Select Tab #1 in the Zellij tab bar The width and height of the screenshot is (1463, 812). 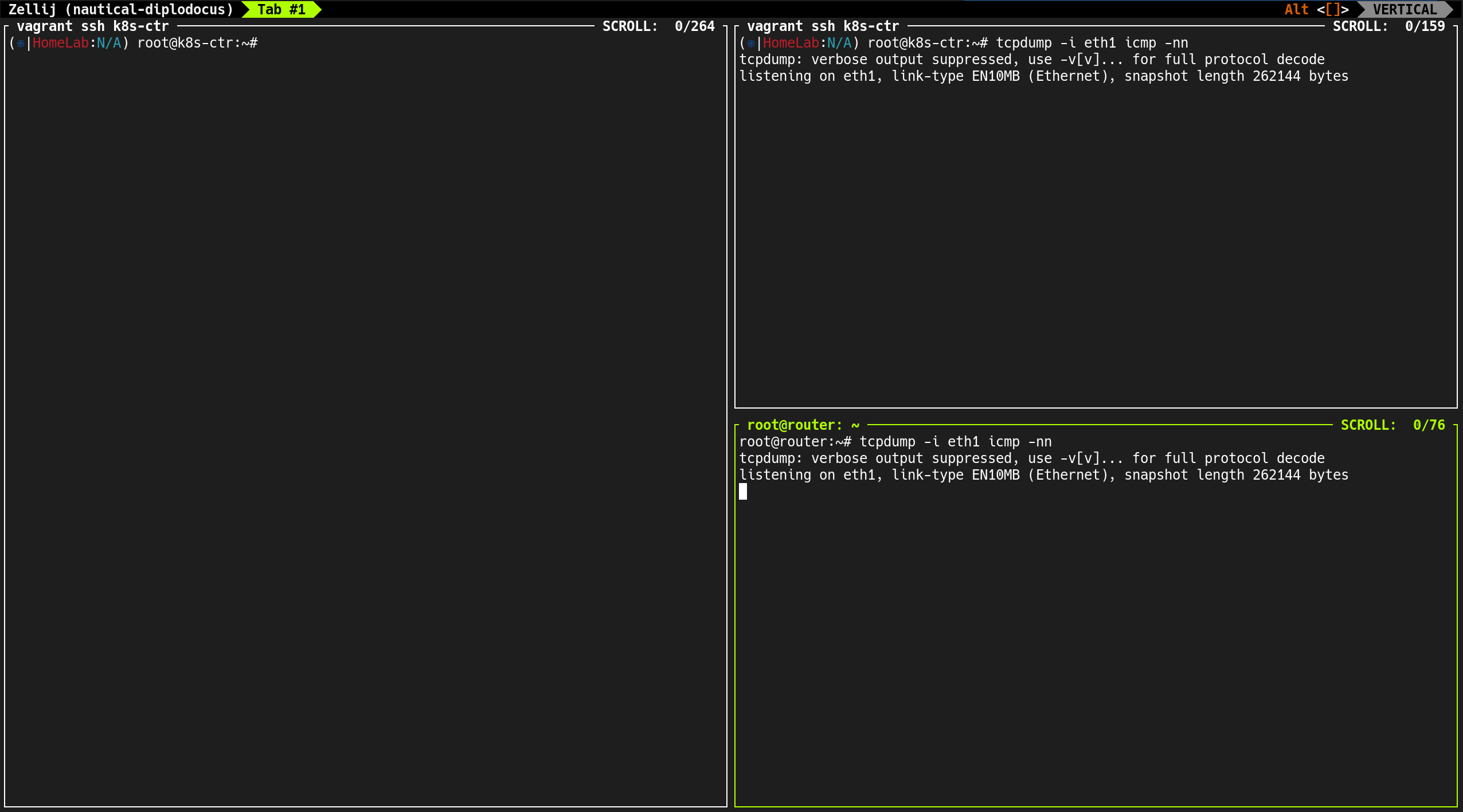click(x=281, y=9)
